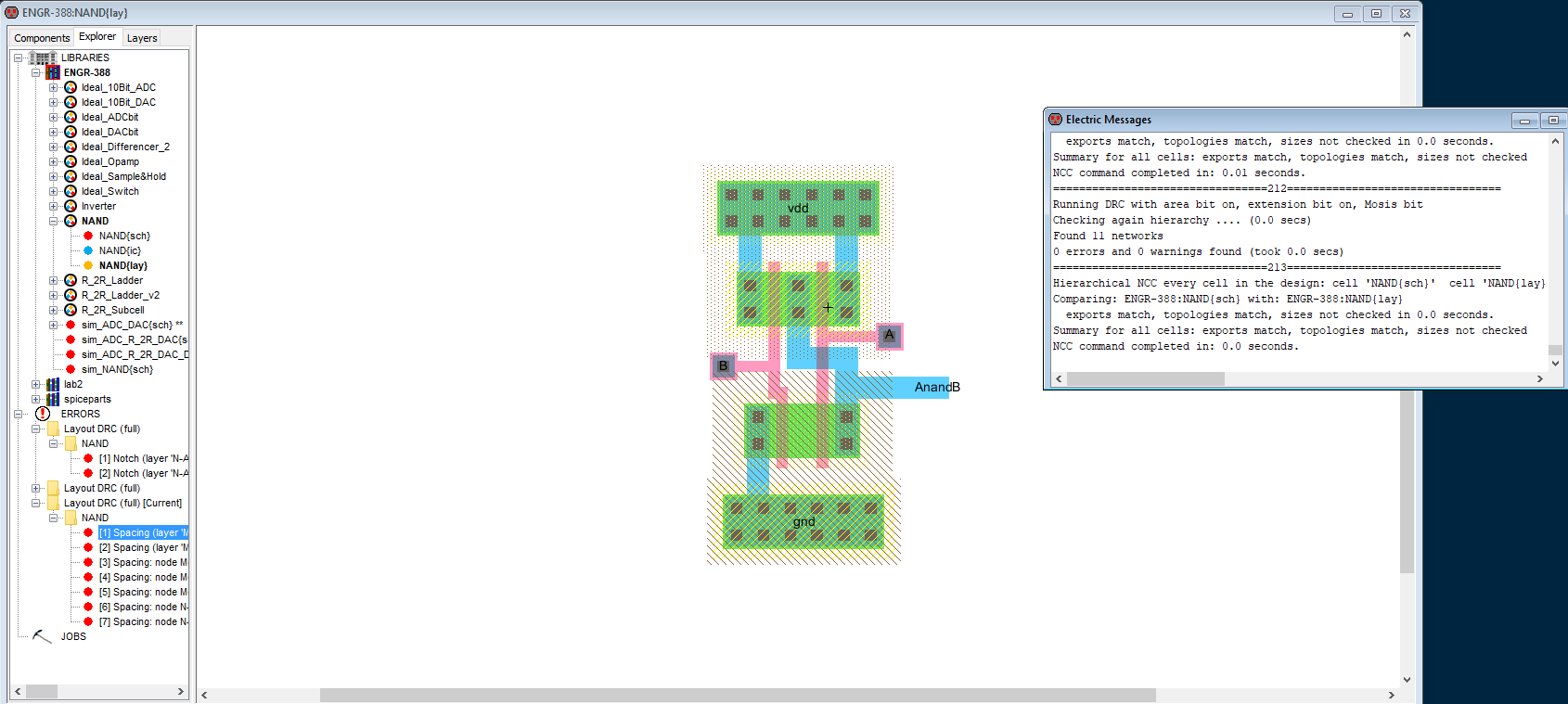Collapse the ERRORS tree node
Image resolution: width=1568 pixels, height=704 pixels.
(18, 414)
